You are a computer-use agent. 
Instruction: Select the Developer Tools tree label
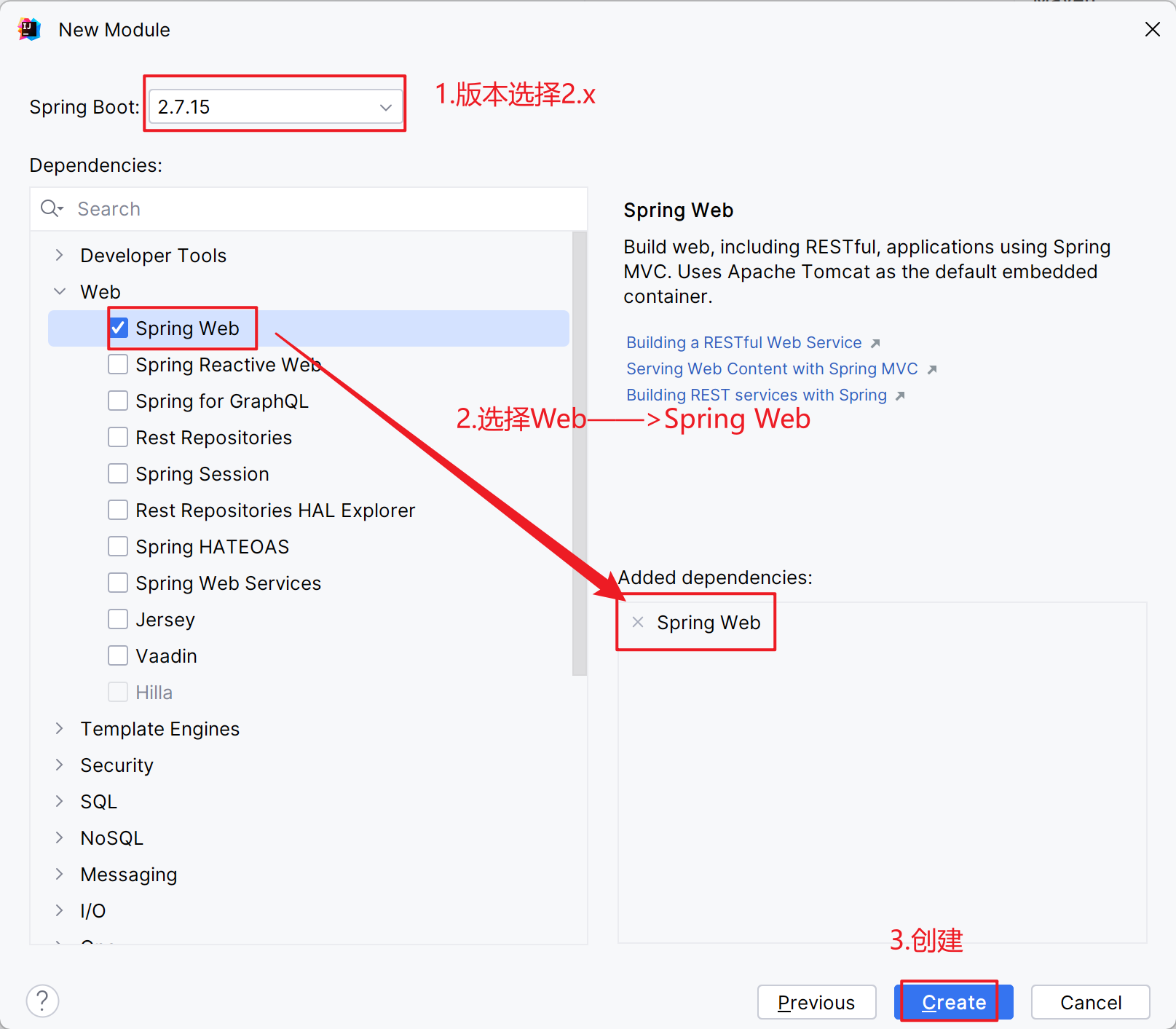(154, 256)
